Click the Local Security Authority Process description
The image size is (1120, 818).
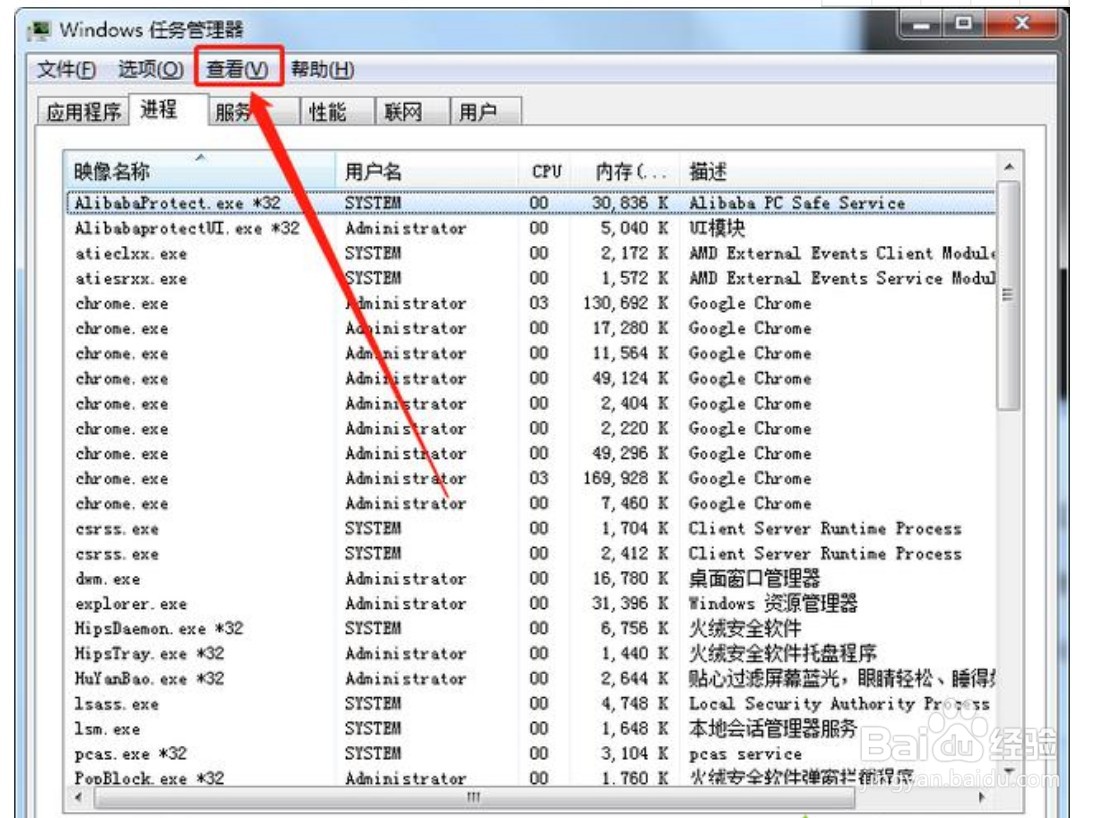(x=839, y=704)
